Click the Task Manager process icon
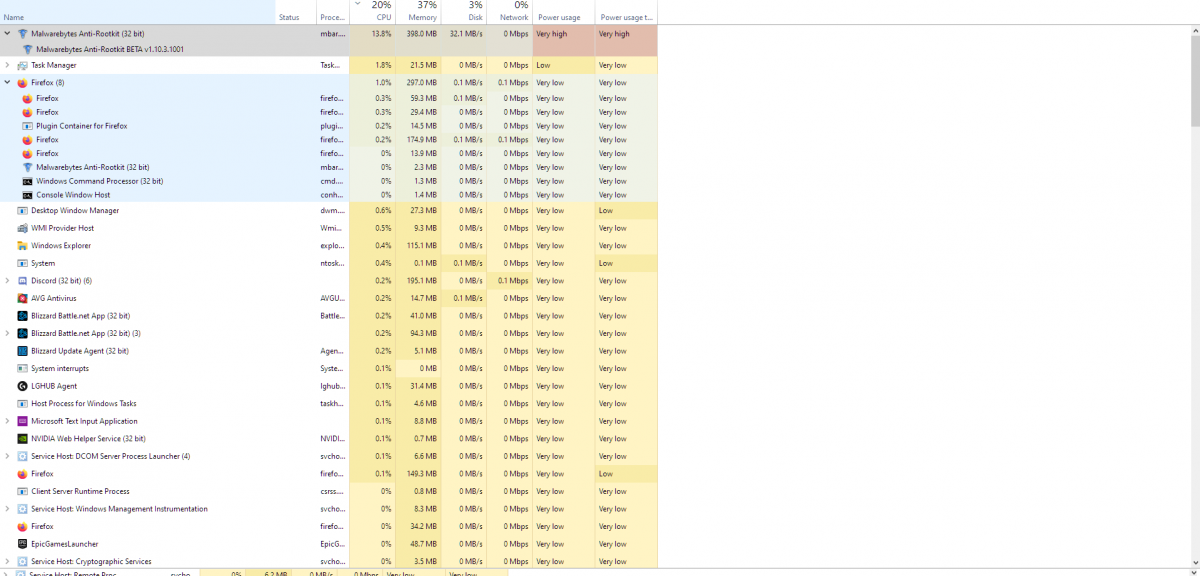 (22, 65)
